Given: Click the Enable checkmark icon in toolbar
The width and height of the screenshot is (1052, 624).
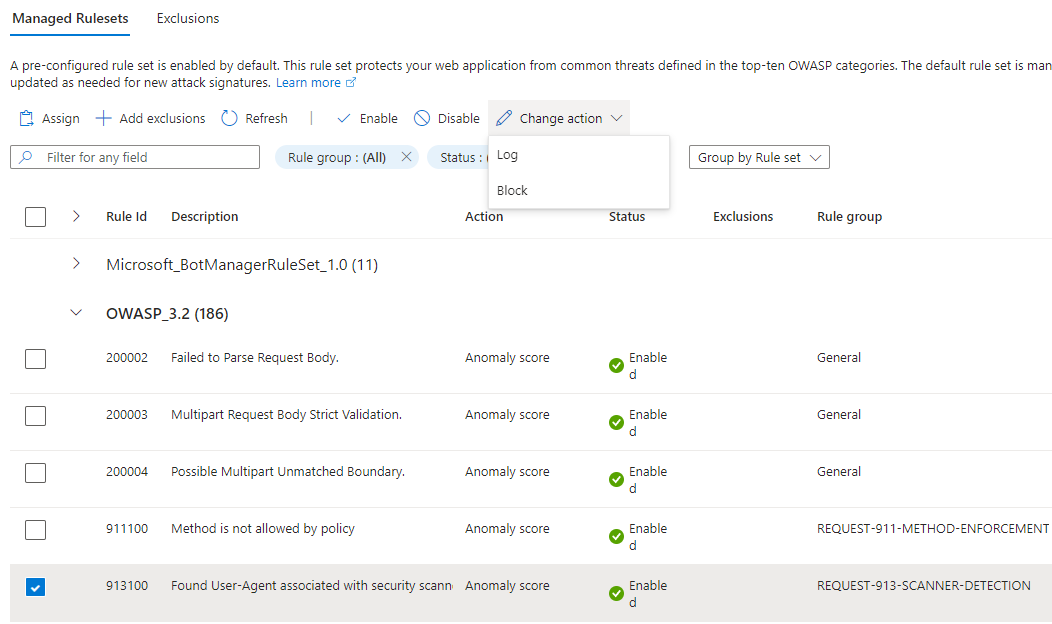Looking at the screenshot, I should (344, 118).
